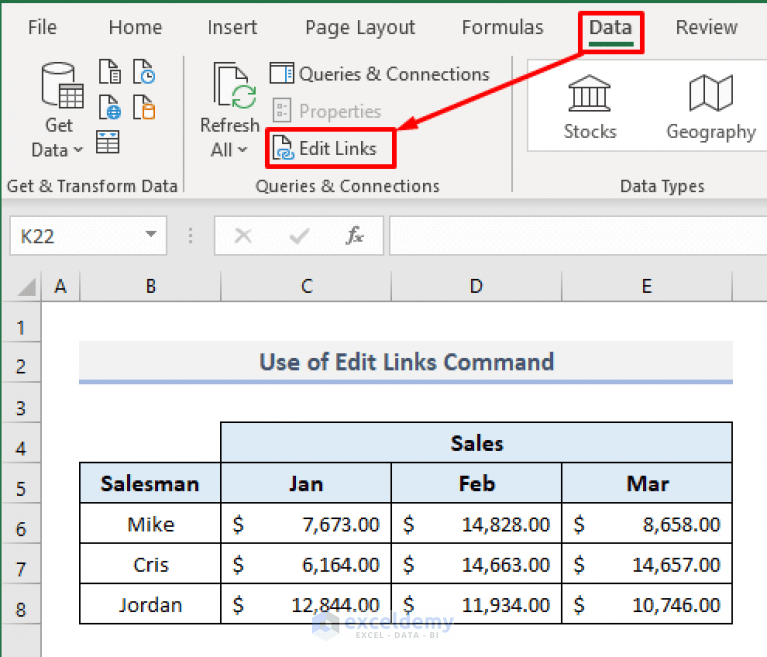Select the Data tab
The width and height of the screenshot is (767, 657).
pos(610,27)
